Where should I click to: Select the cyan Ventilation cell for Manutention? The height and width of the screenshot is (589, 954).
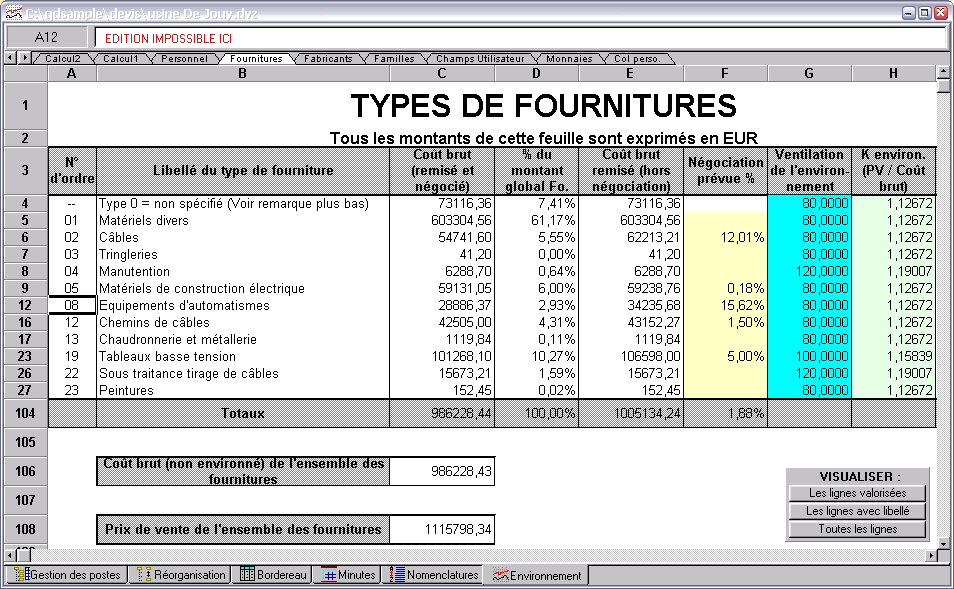tap(809, 271)
